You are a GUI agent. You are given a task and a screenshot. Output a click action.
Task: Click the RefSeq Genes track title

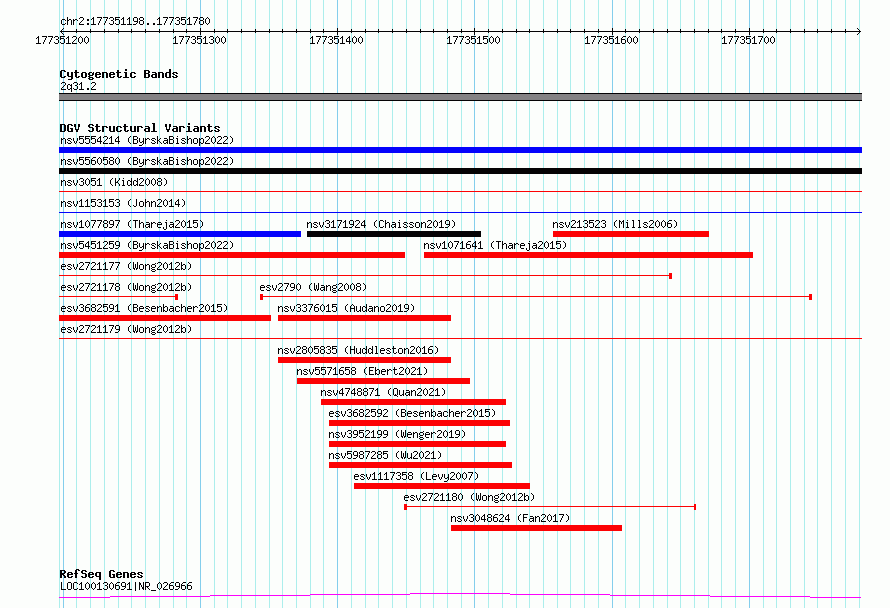[x=101, y=574]
